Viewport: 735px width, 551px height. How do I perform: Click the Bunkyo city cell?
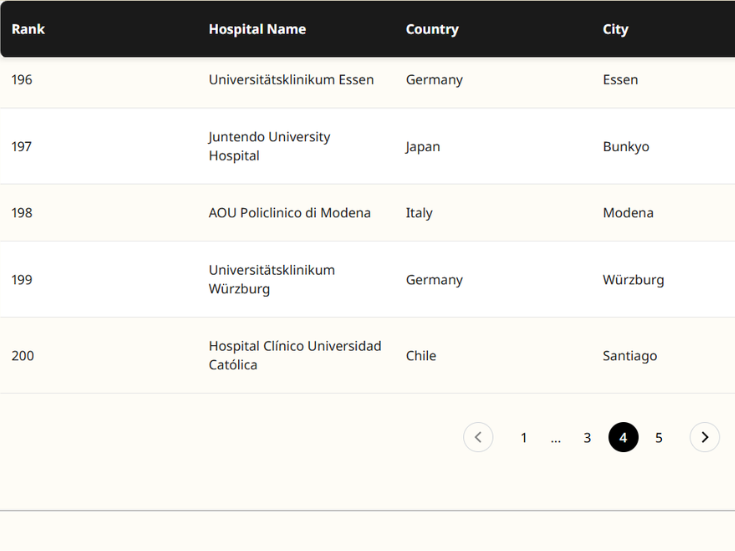pos(626,147)
